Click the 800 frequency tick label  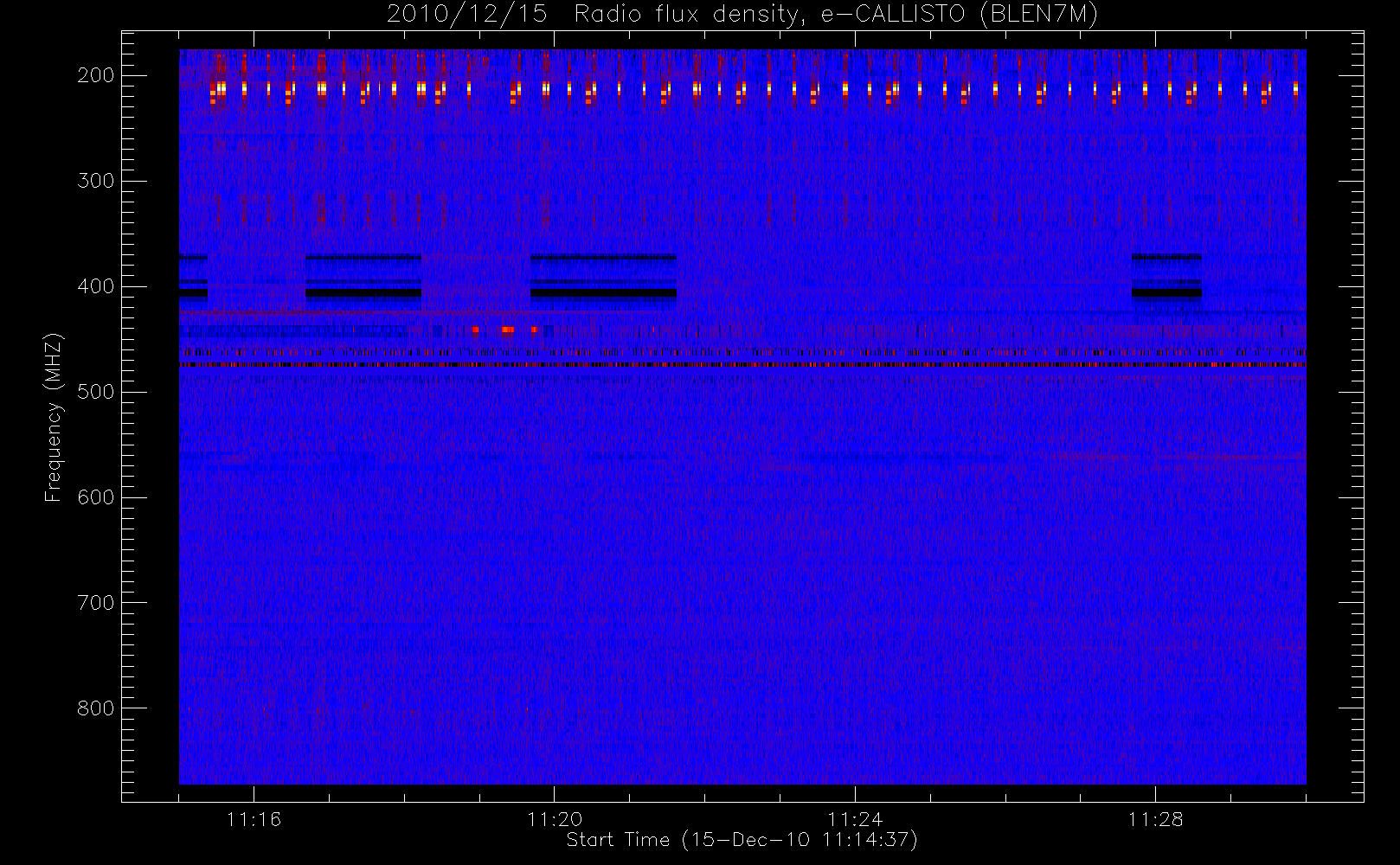[x=96, y=708]
